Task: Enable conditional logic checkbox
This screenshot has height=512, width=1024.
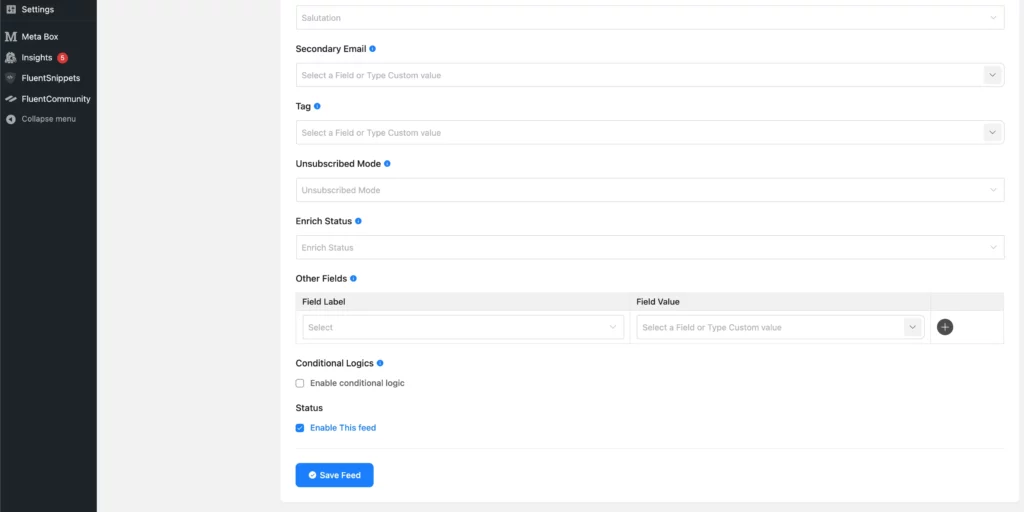Action: point(300,383)
